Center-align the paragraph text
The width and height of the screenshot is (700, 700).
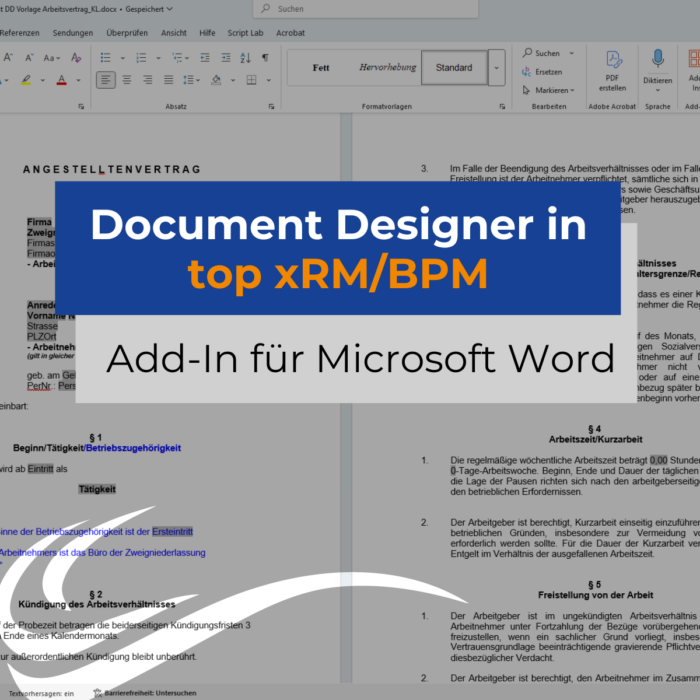128,80
